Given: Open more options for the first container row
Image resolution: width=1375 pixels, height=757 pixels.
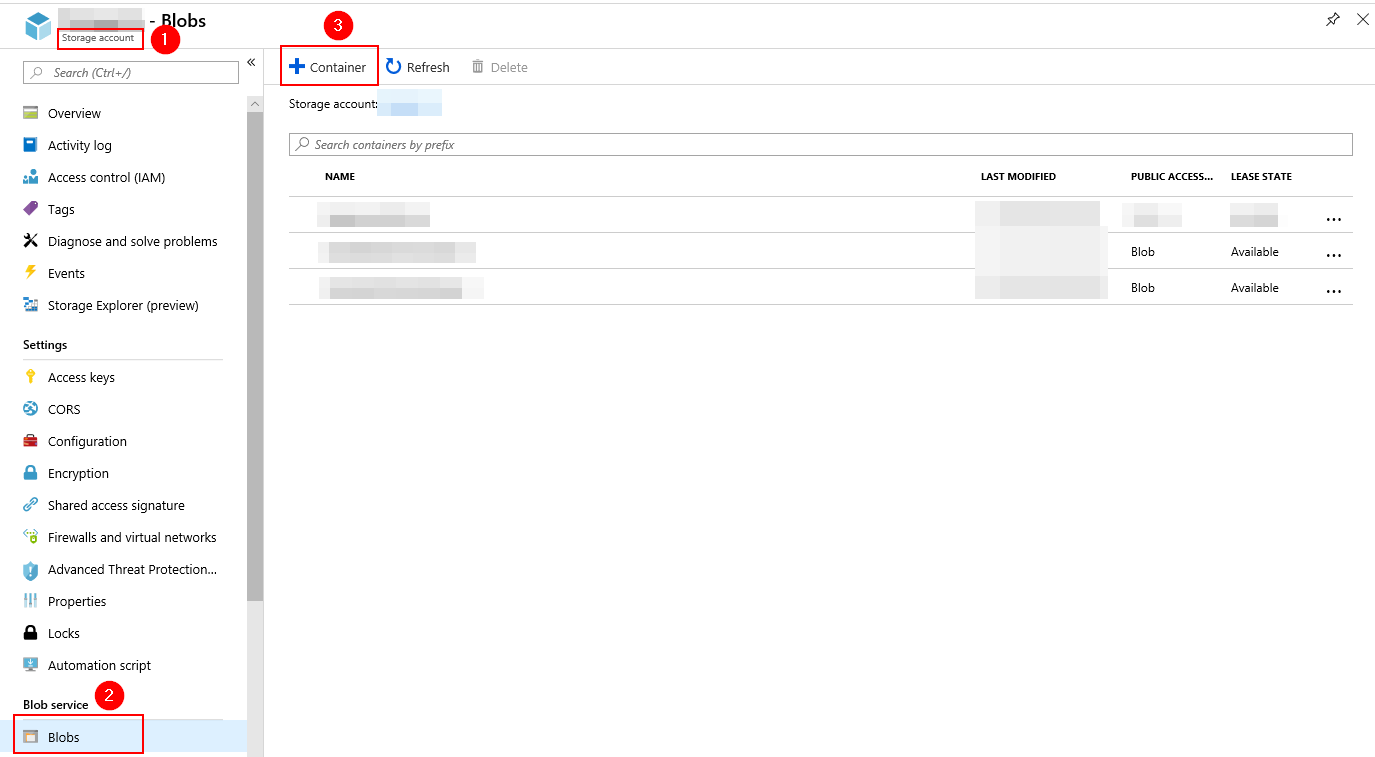Looking at the screenshot, I should coord(1333,218).
